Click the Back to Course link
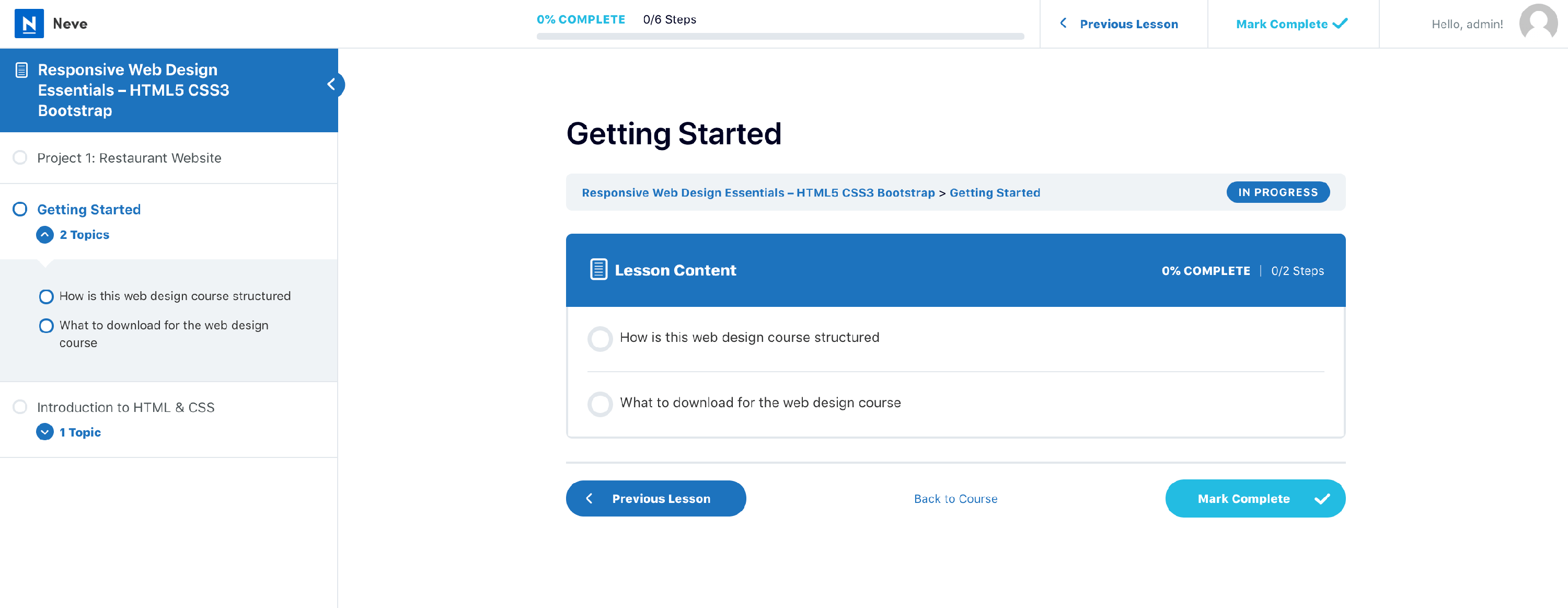Screen dimensions: 1568x608 coord(955,499)
